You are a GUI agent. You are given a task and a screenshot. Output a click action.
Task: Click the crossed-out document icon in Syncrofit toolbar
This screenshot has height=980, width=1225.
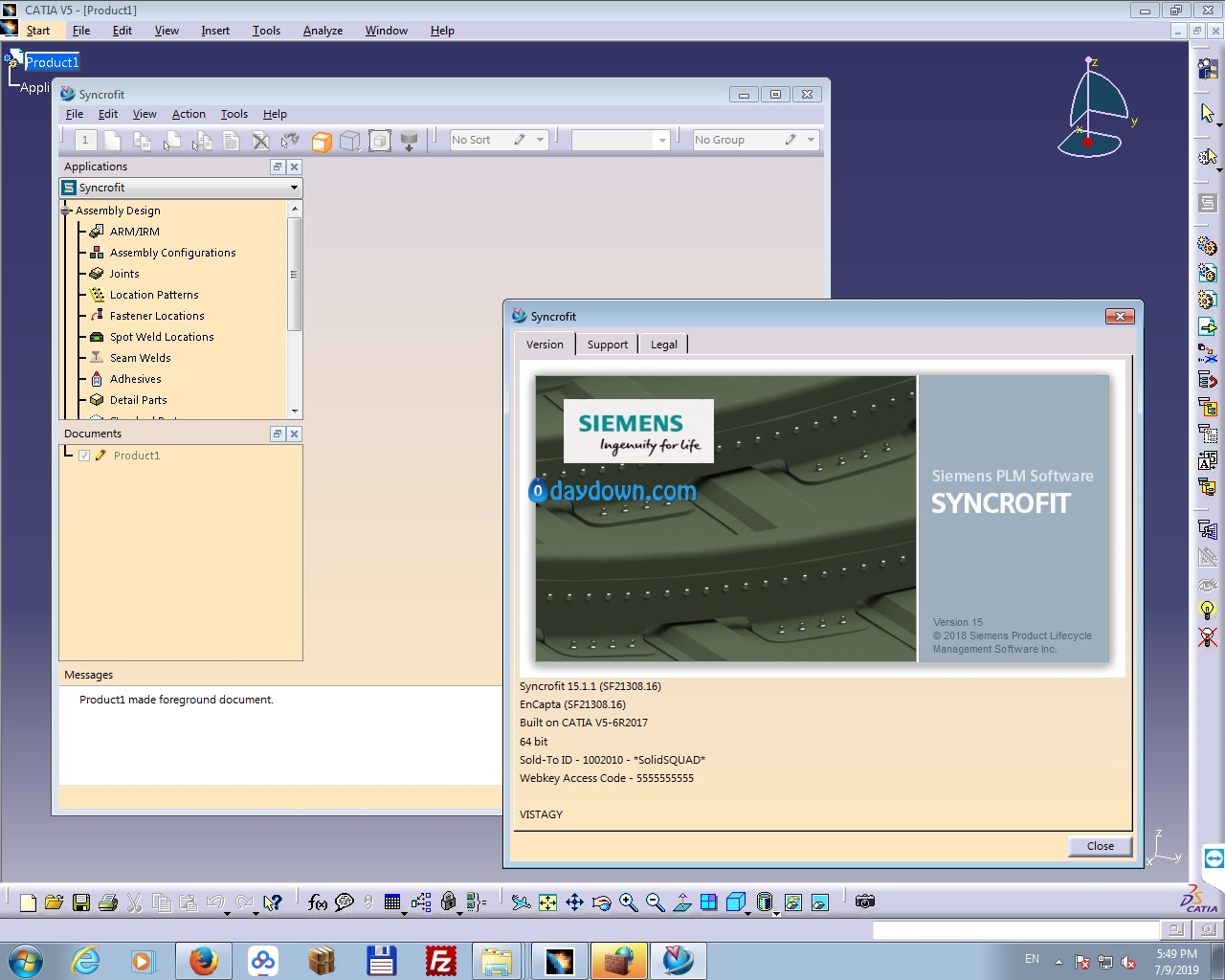point(260,142)
